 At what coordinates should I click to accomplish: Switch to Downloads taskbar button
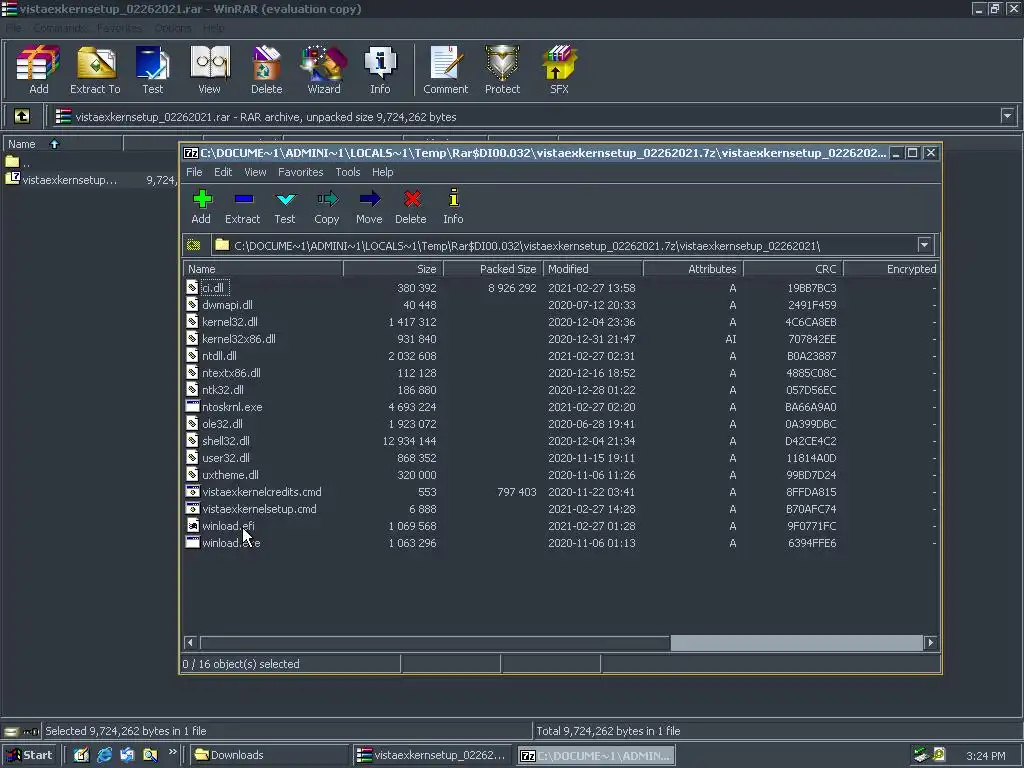[269, 755]
